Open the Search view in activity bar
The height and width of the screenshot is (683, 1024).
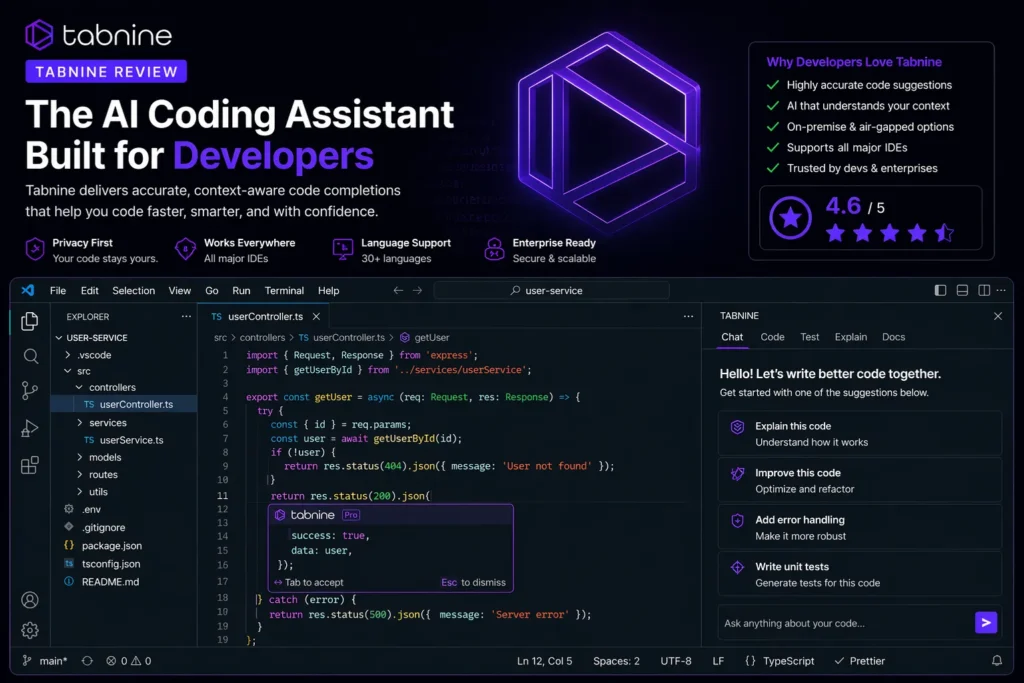(30, 356)
